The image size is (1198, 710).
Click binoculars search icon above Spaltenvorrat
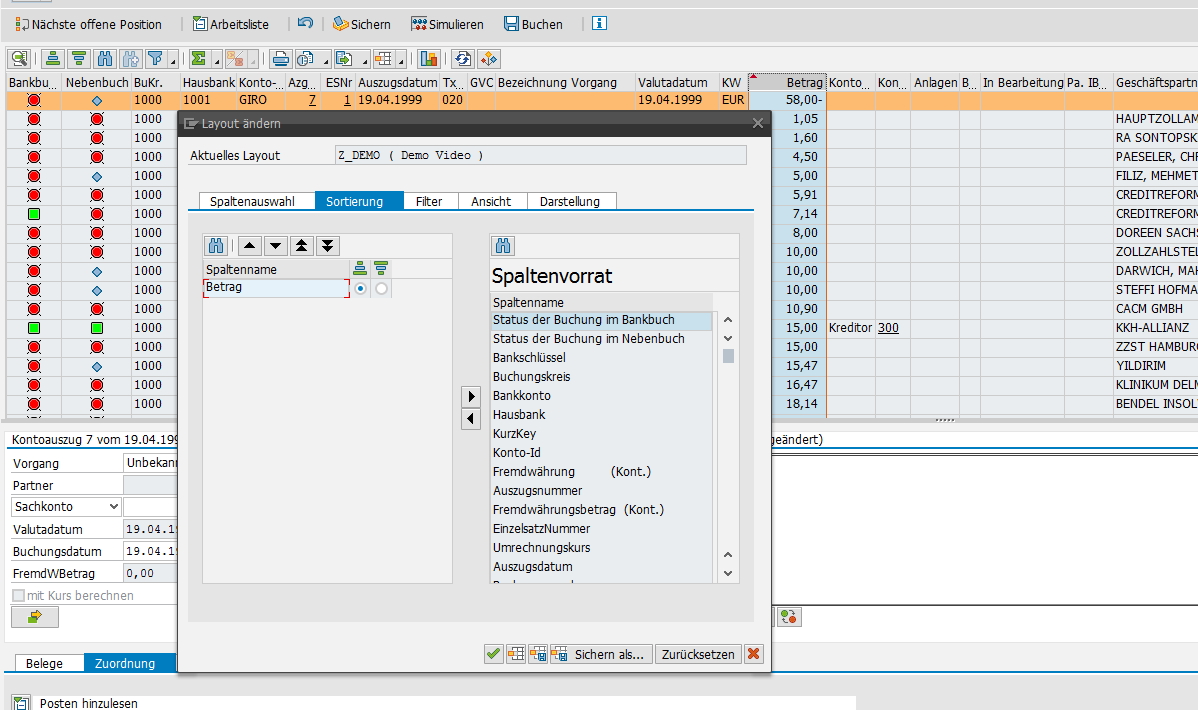(x=503, y=246)
